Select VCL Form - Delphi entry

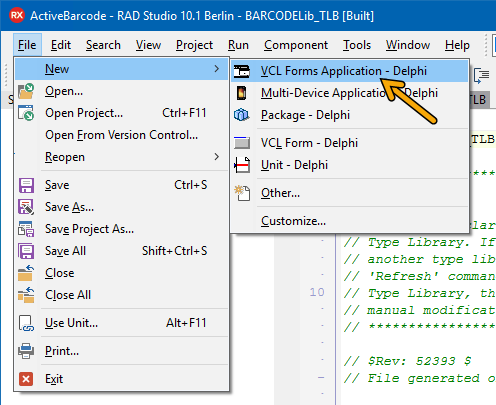tap(350, 143)
